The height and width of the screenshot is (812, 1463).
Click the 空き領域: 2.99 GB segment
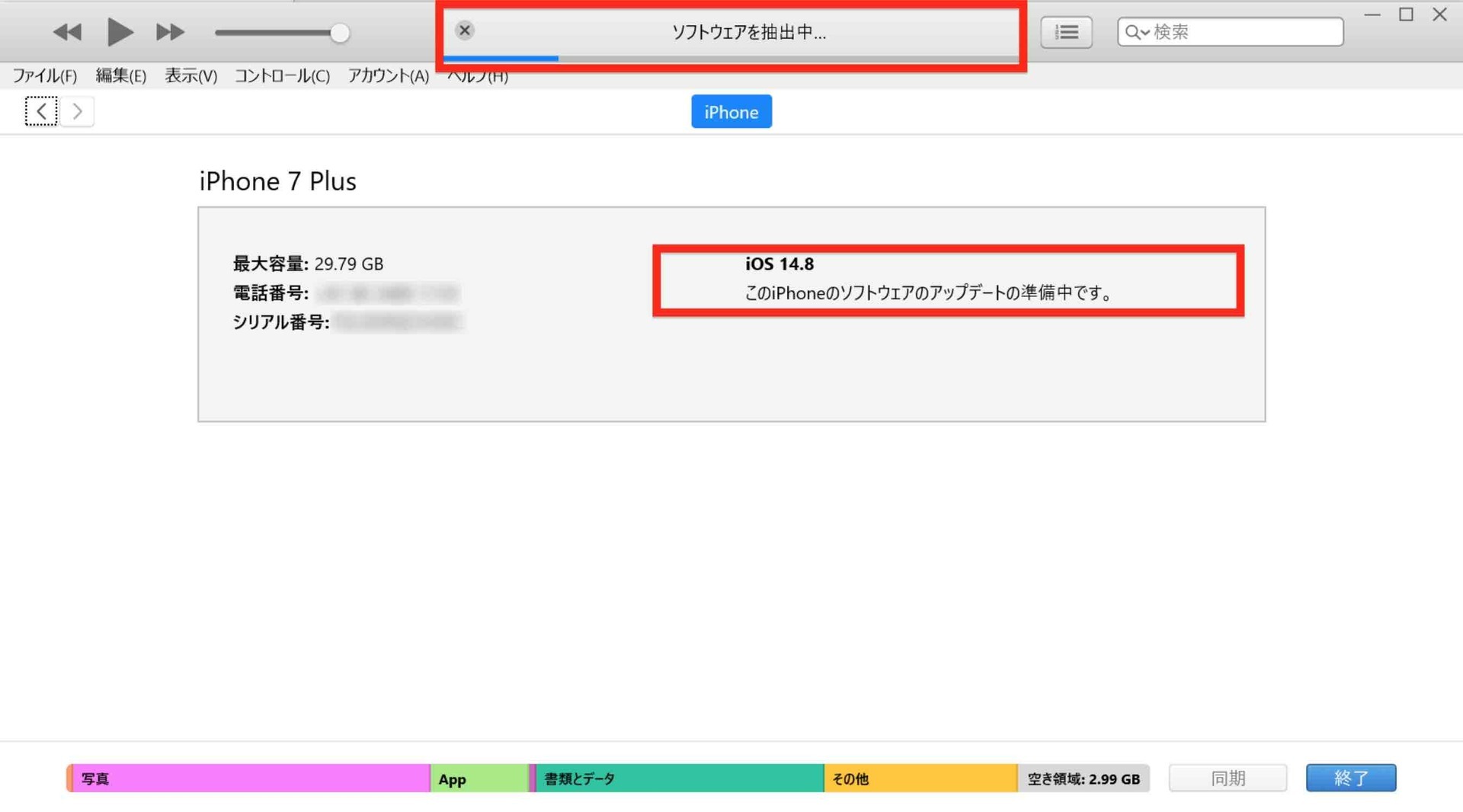(1084, 778)
